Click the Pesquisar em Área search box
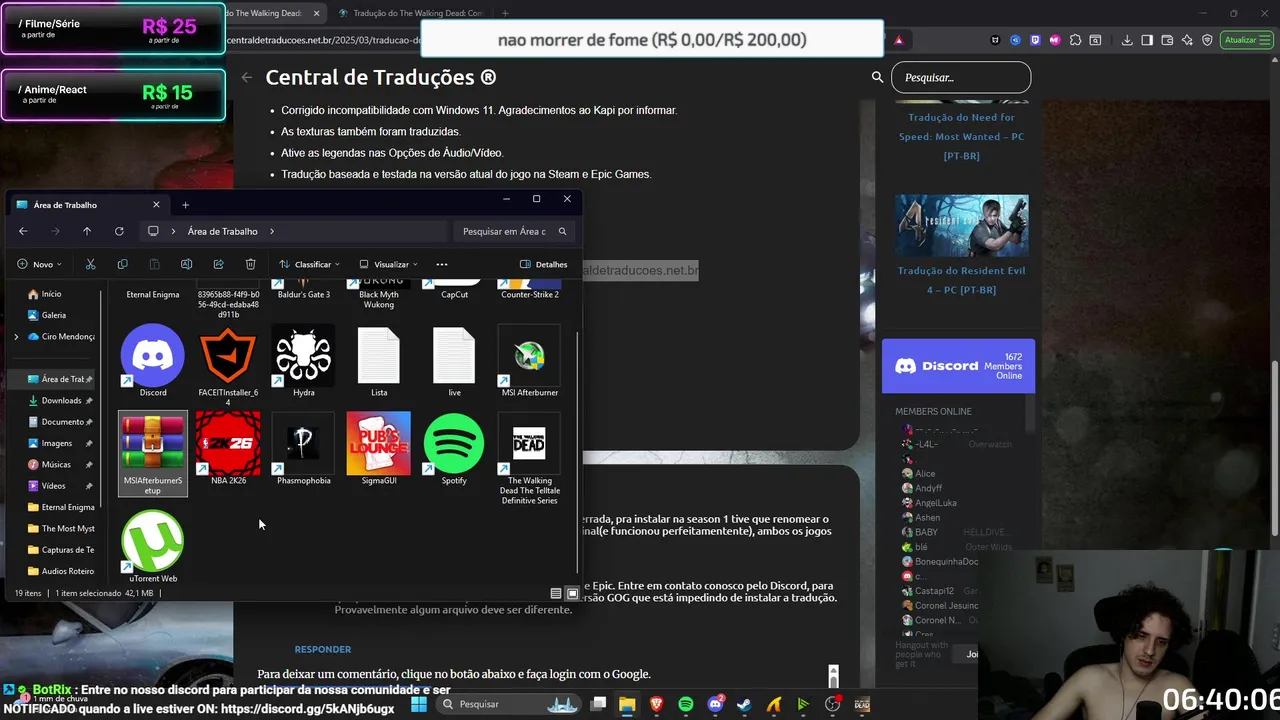 (514, 231)
